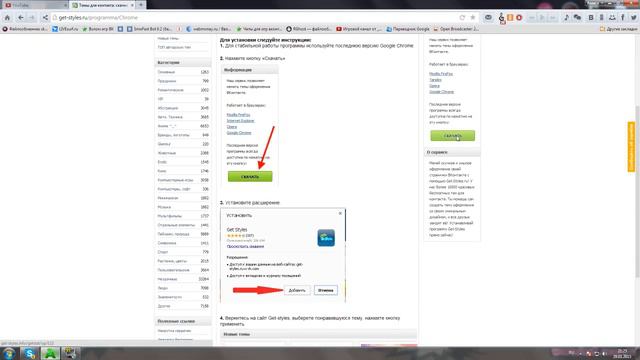Open the chat bubbles extension icon
This screenshot has width=640, height=360.
click(x=577, y=18)
